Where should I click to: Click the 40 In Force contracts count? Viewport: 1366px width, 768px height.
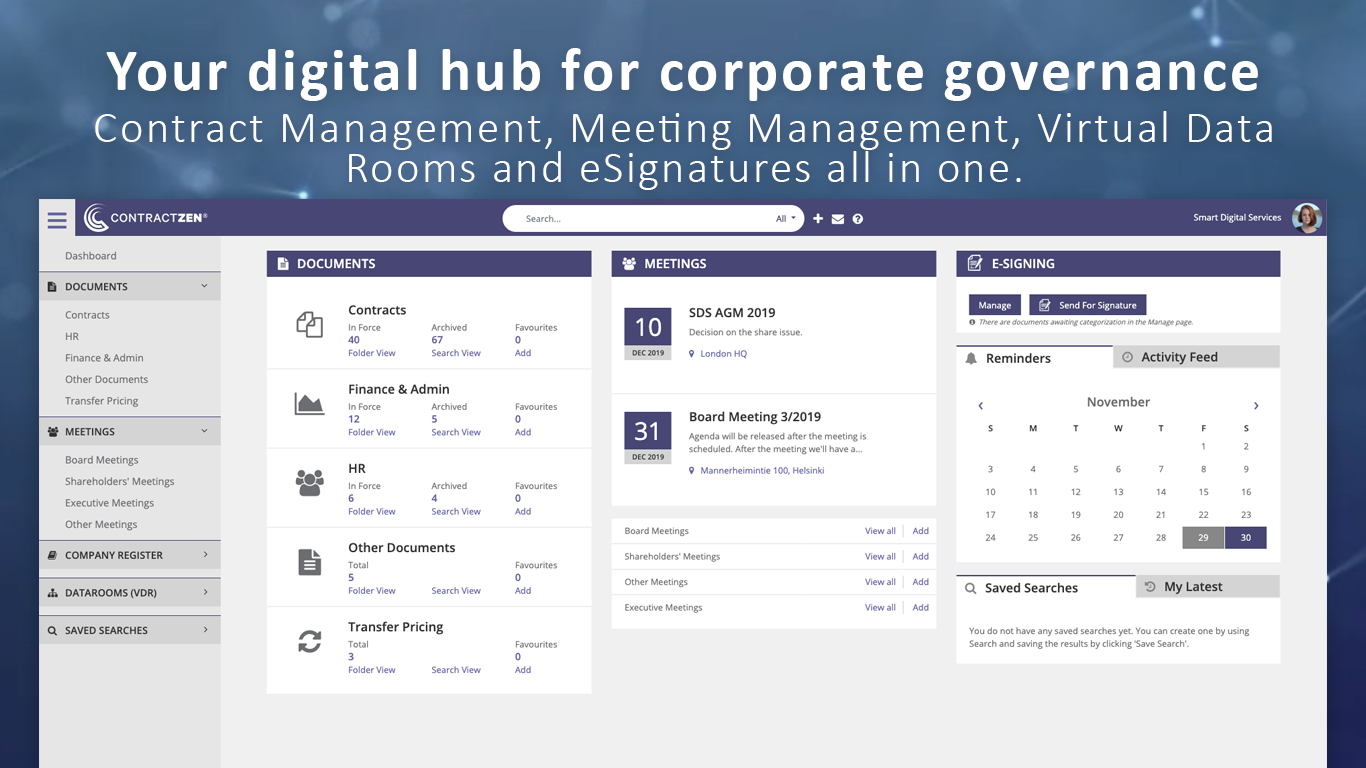(354, 340)
